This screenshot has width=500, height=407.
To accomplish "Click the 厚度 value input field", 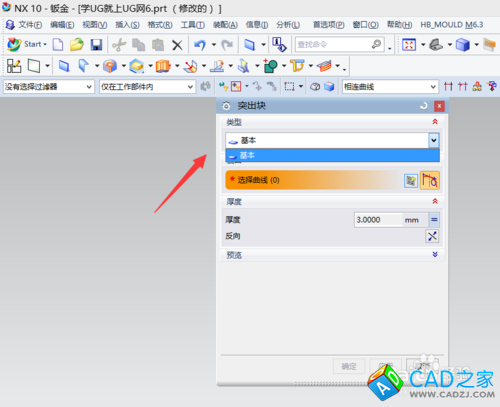I will 378,220.
